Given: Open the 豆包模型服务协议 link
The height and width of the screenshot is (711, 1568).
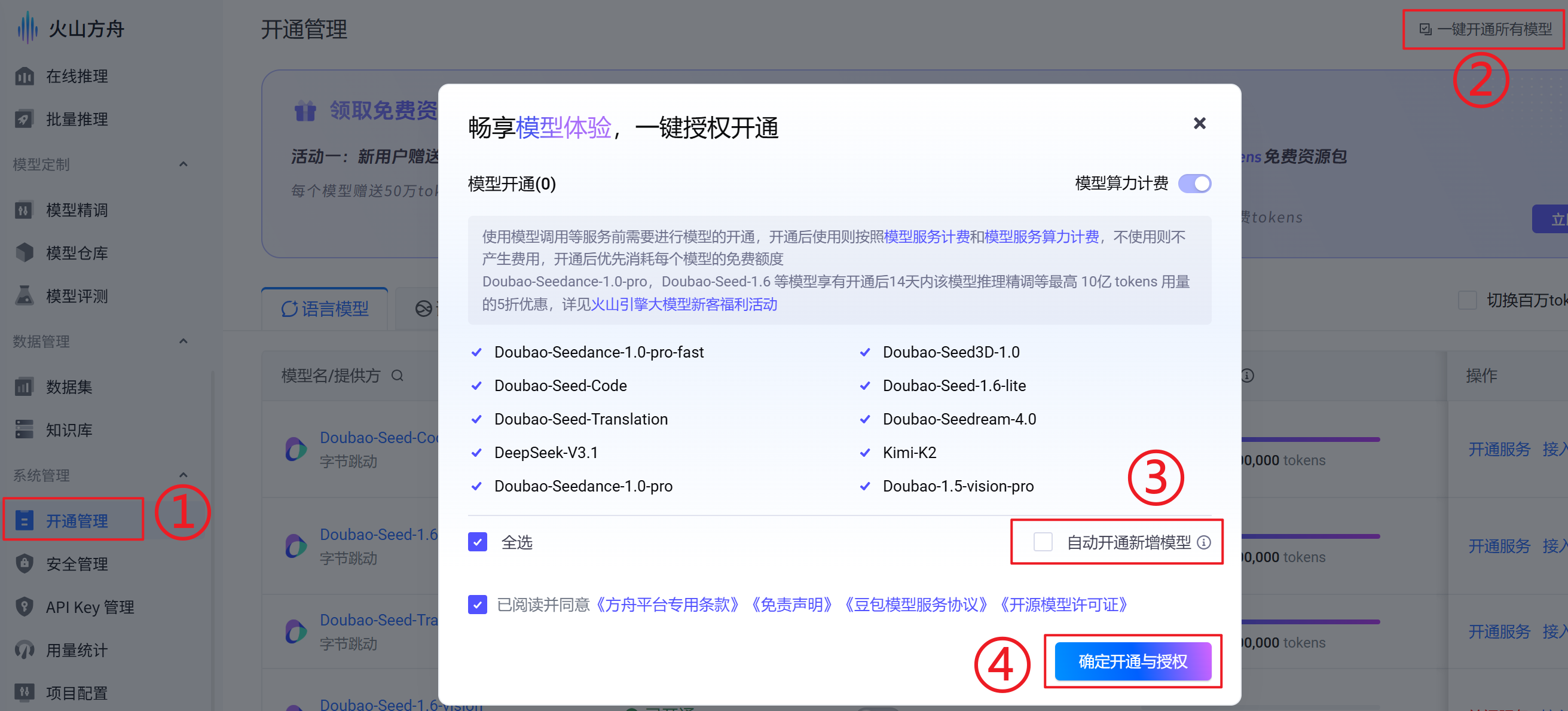Looking at the screenshot, I should (x=915, y=605).
